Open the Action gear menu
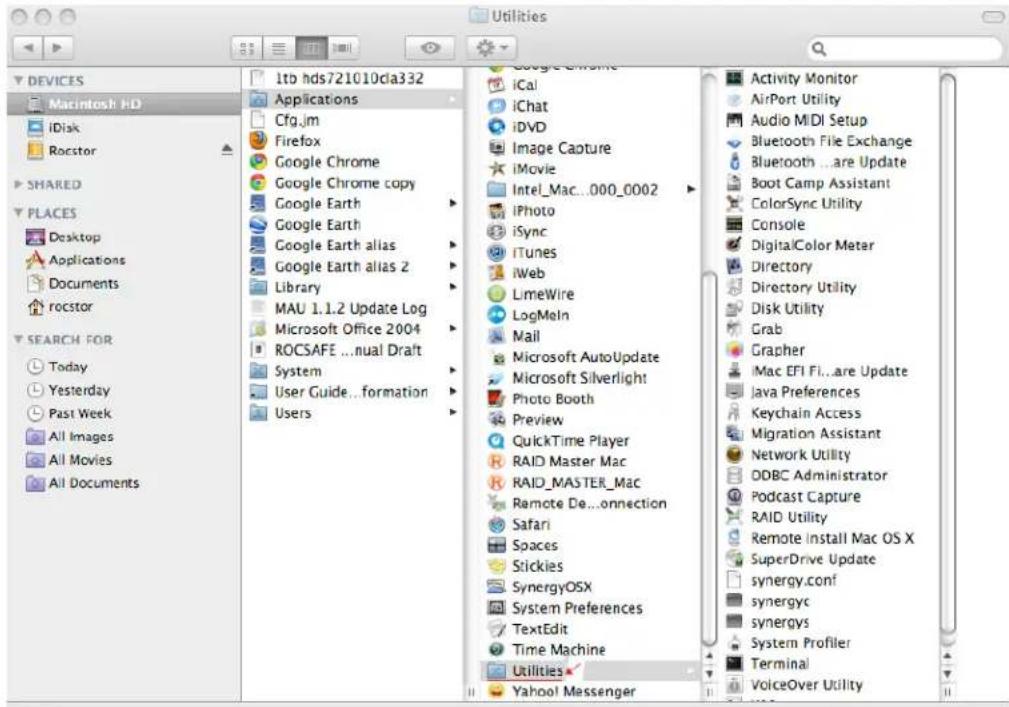The width and height of the screenshot is (1009, 707). coord(492,48)
